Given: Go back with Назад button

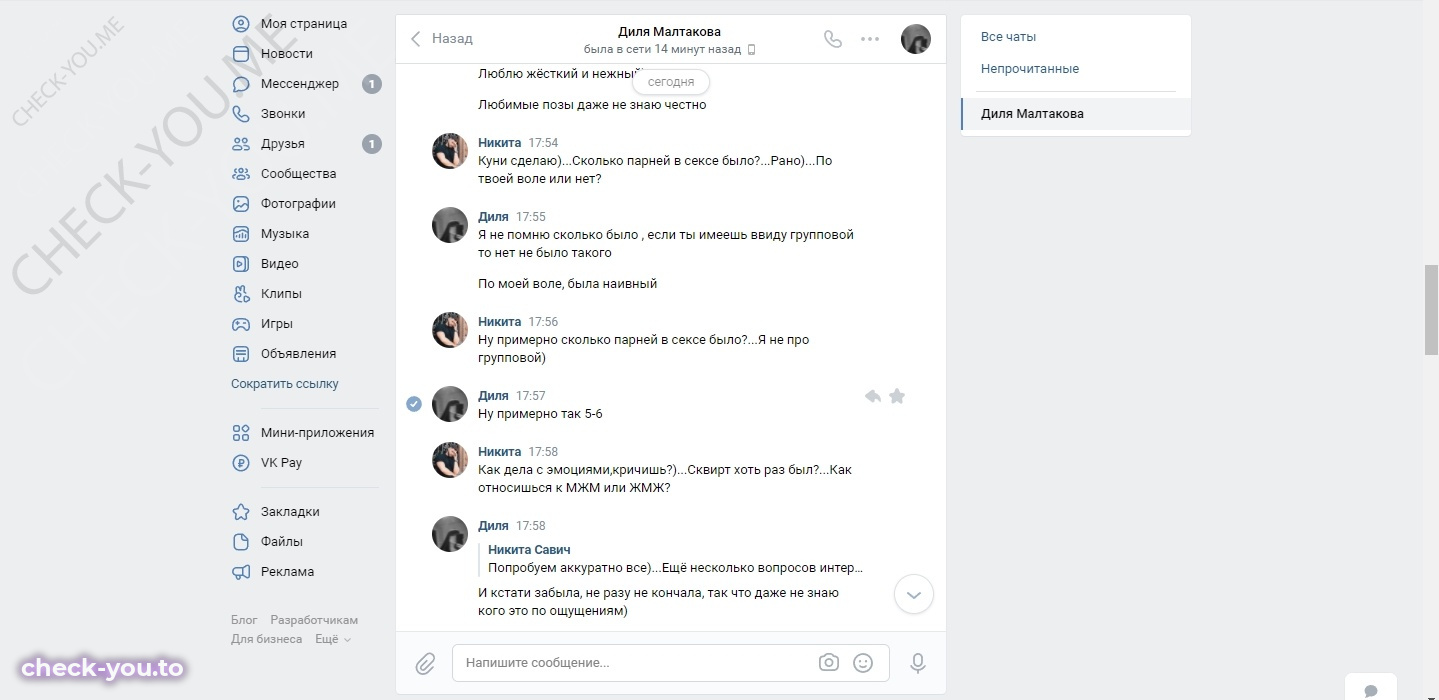Looking at the screenshot, I should pos(441,39).
